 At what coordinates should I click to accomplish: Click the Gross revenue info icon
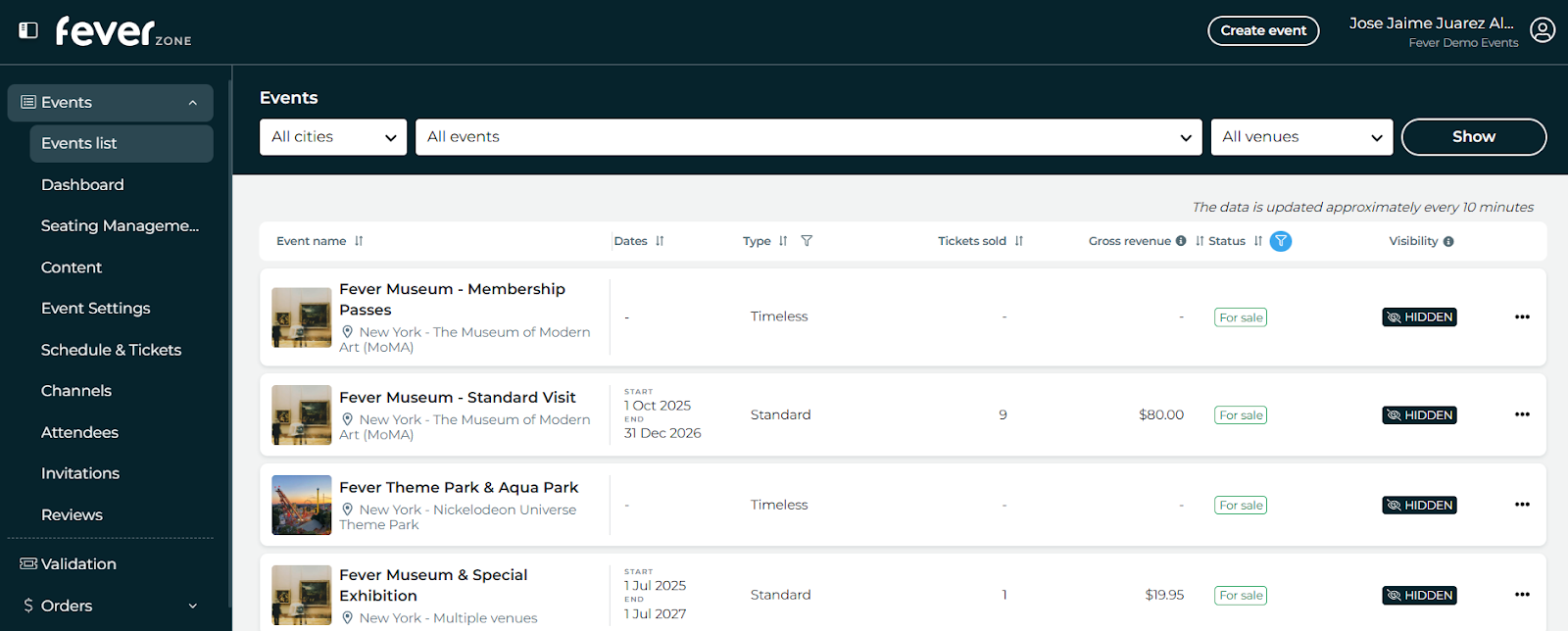pyautogui.click(x=1181, y=241)
